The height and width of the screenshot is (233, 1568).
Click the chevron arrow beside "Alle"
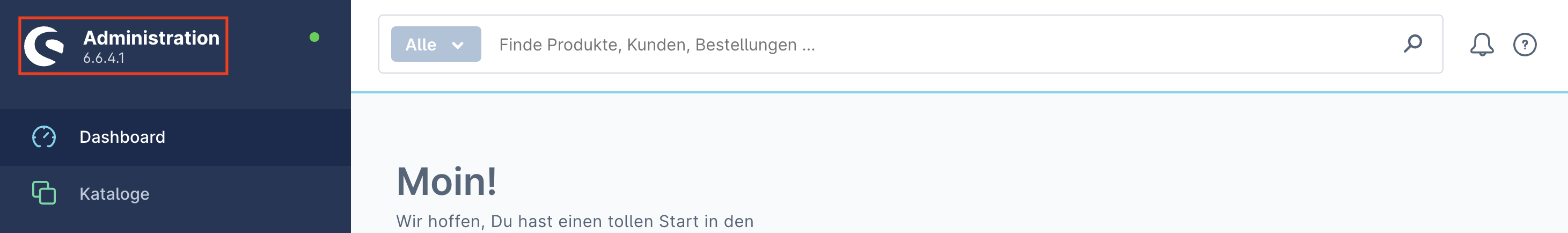(x=458, y=45)
